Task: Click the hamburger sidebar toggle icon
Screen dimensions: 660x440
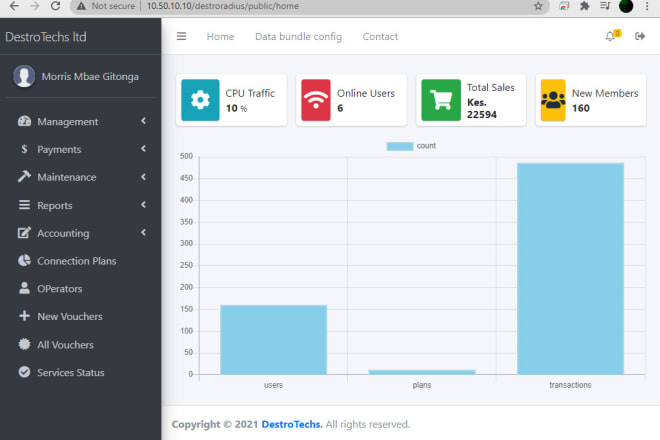Action: [x=181, y=36]
